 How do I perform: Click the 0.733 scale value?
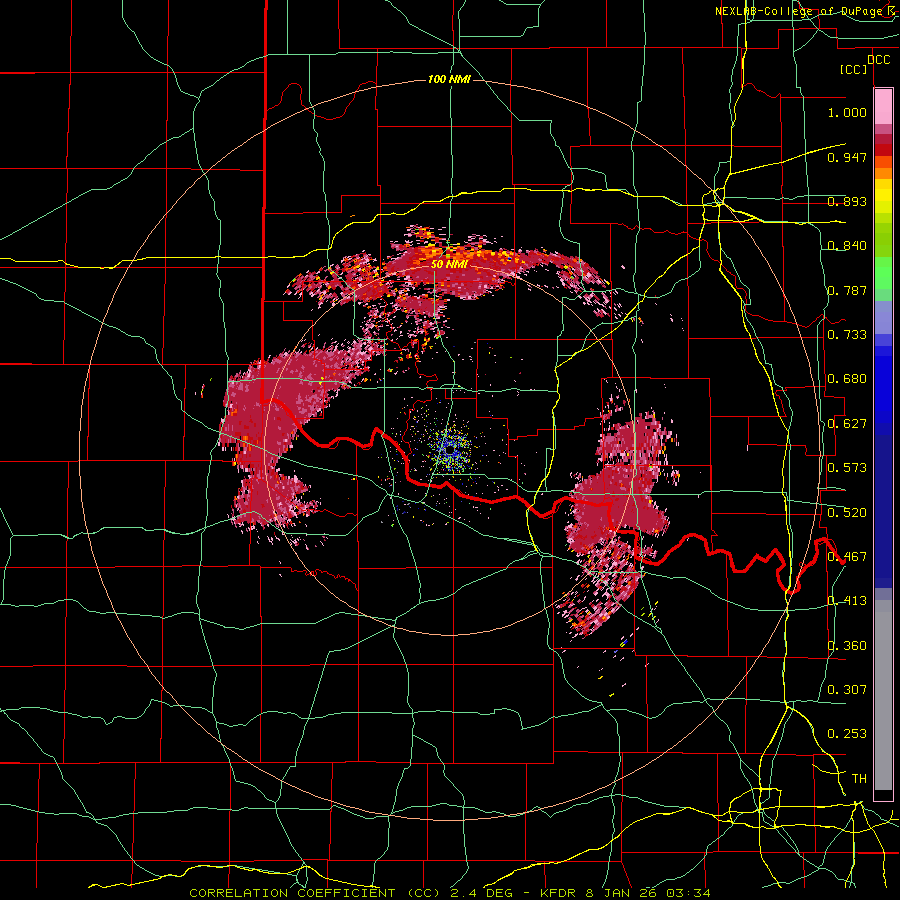coord(847,335)
